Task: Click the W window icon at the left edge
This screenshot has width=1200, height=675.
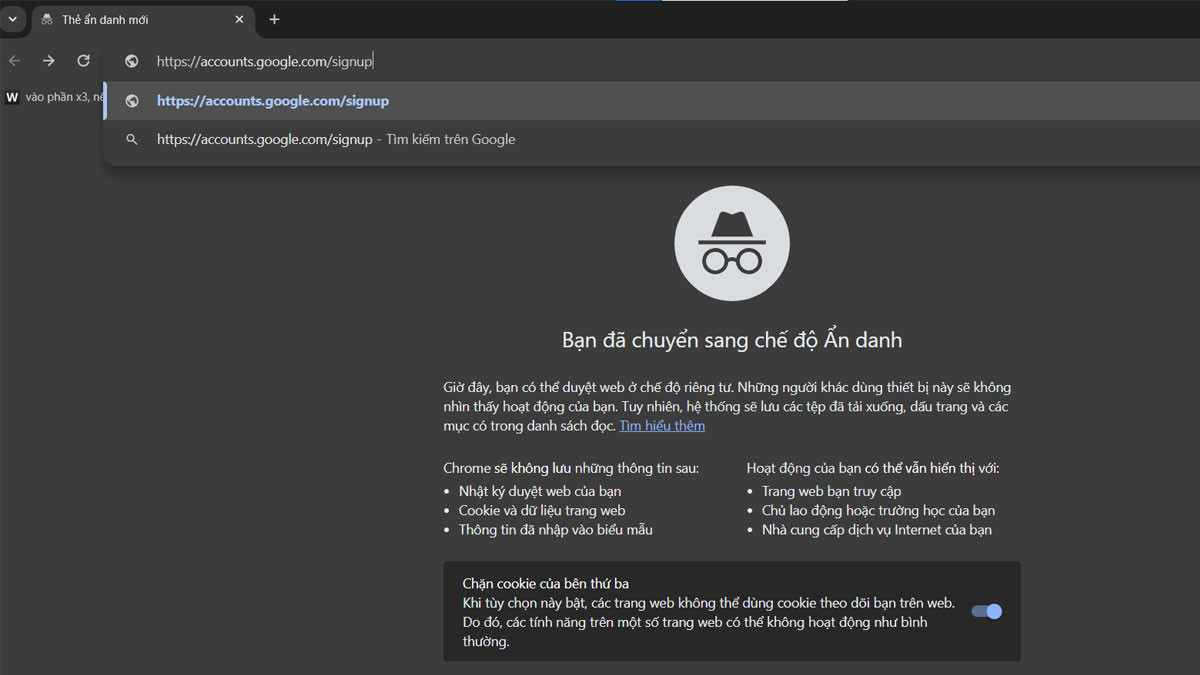Action: coord(12,97)
